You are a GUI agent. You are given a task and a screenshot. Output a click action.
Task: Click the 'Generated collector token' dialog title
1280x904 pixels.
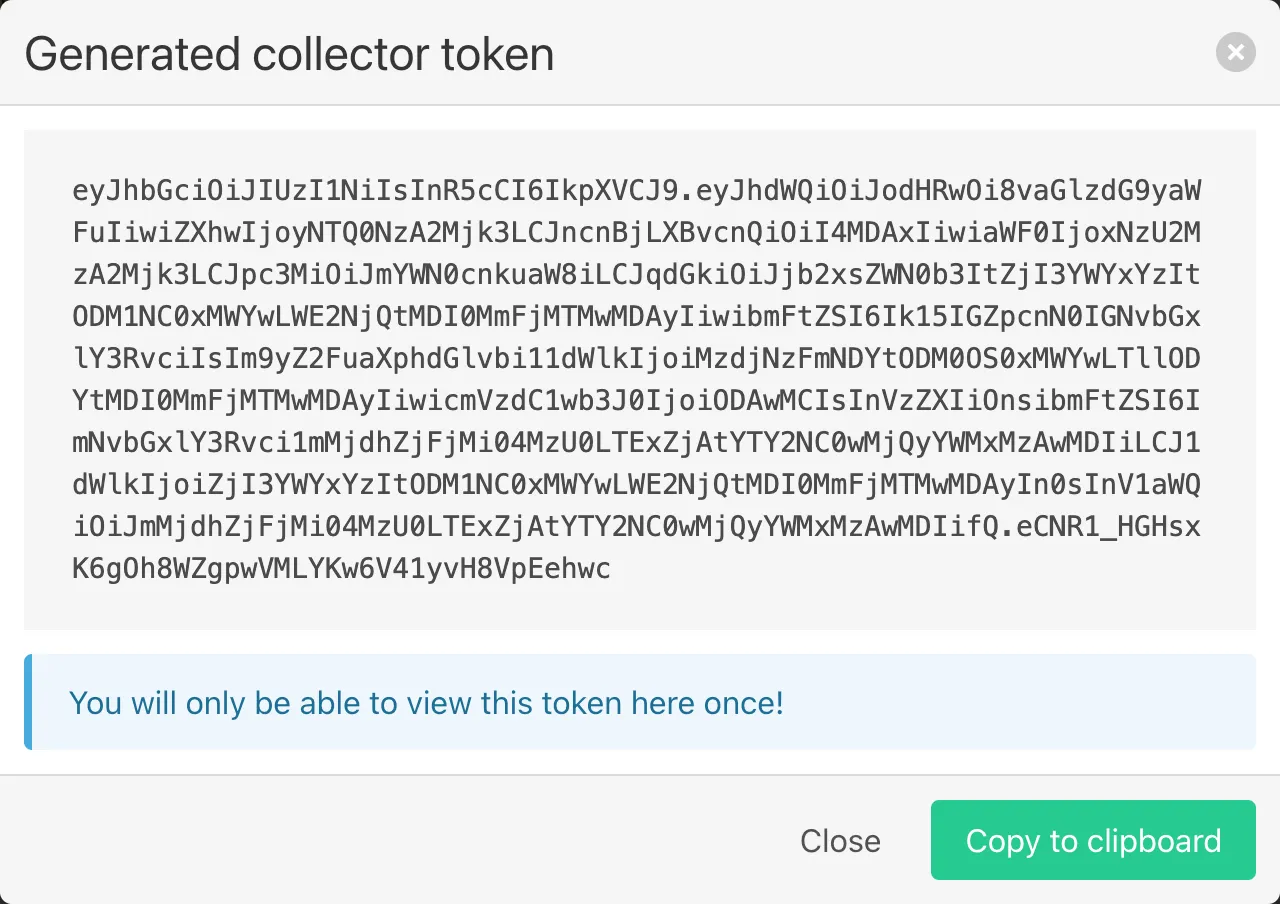pos(289,54)
